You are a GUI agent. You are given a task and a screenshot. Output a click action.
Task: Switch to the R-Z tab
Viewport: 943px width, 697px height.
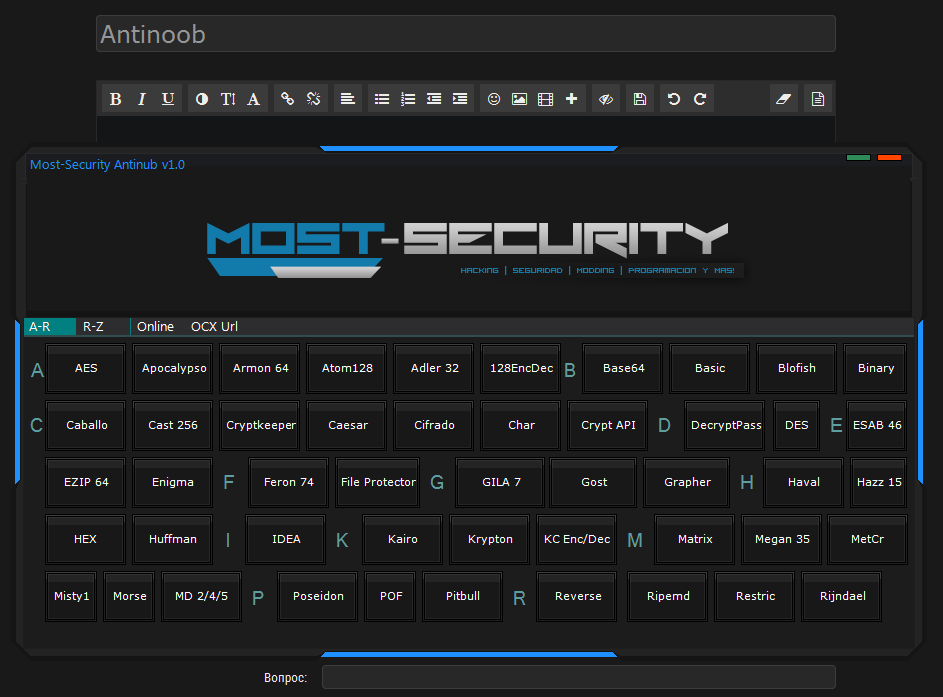pyautogui.click(x=94, y=327)
